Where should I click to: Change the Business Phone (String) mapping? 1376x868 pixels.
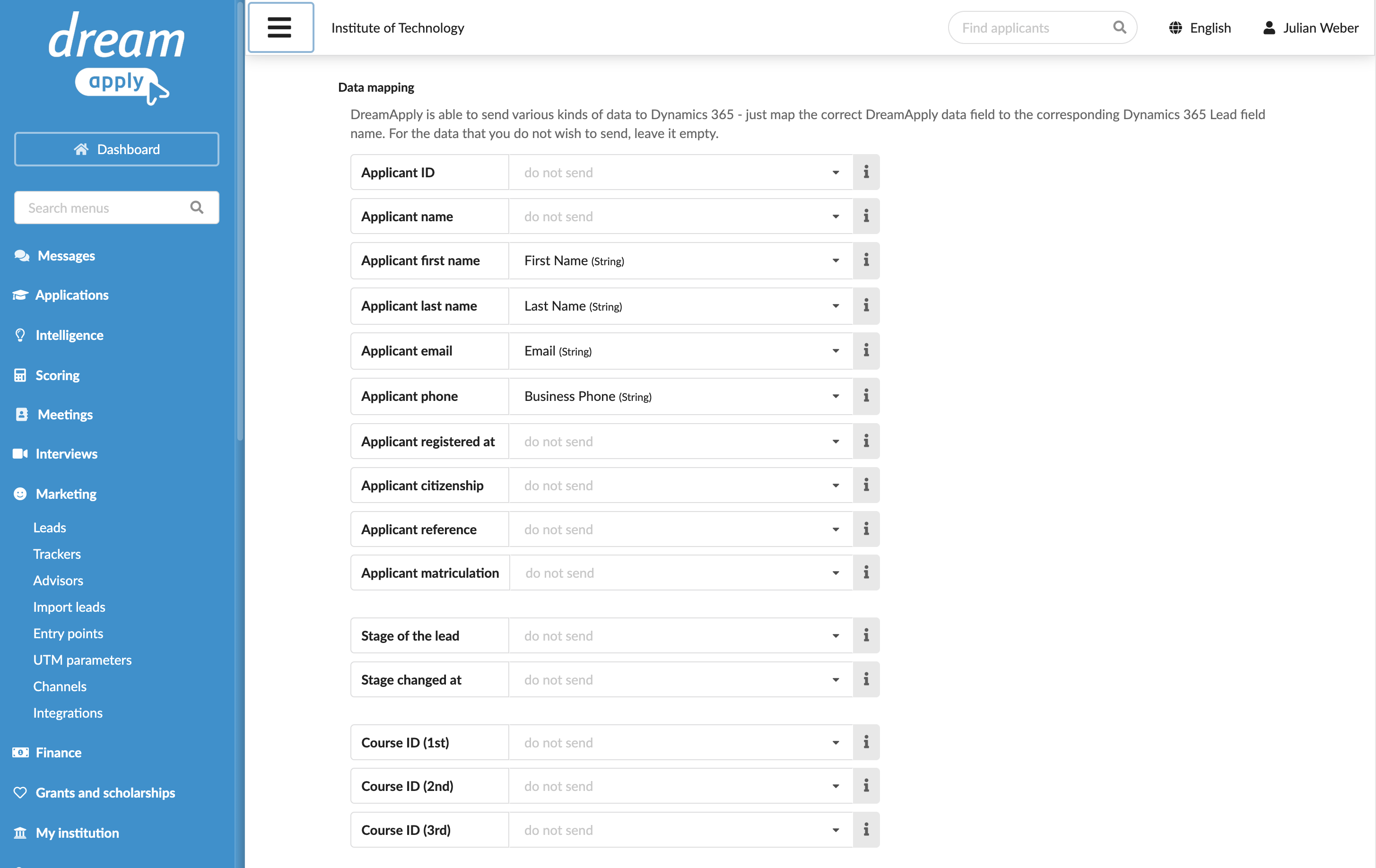tap(680, 396)
